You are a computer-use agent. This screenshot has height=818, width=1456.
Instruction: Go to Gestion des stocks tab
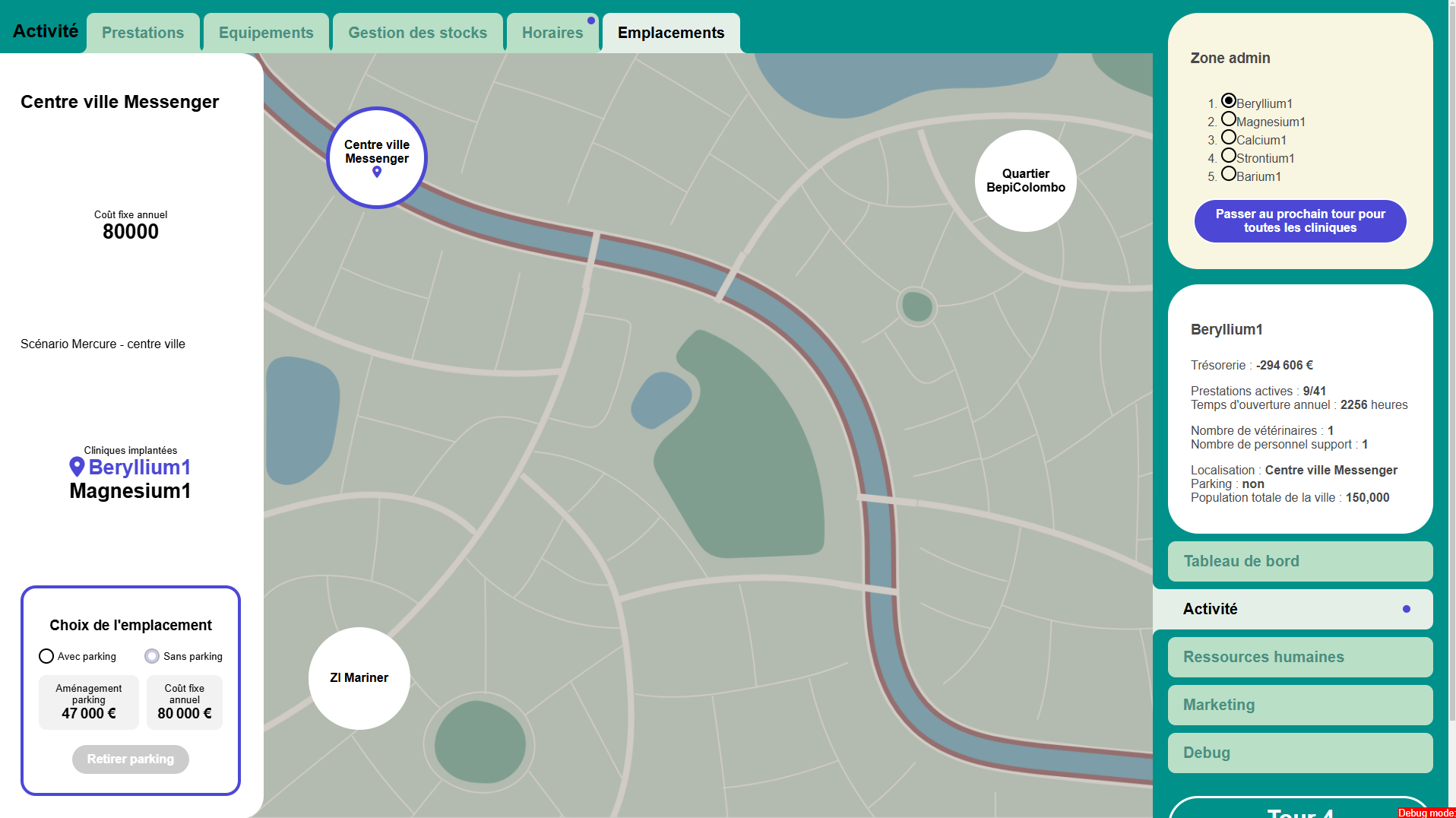click(x=417, y=33)
